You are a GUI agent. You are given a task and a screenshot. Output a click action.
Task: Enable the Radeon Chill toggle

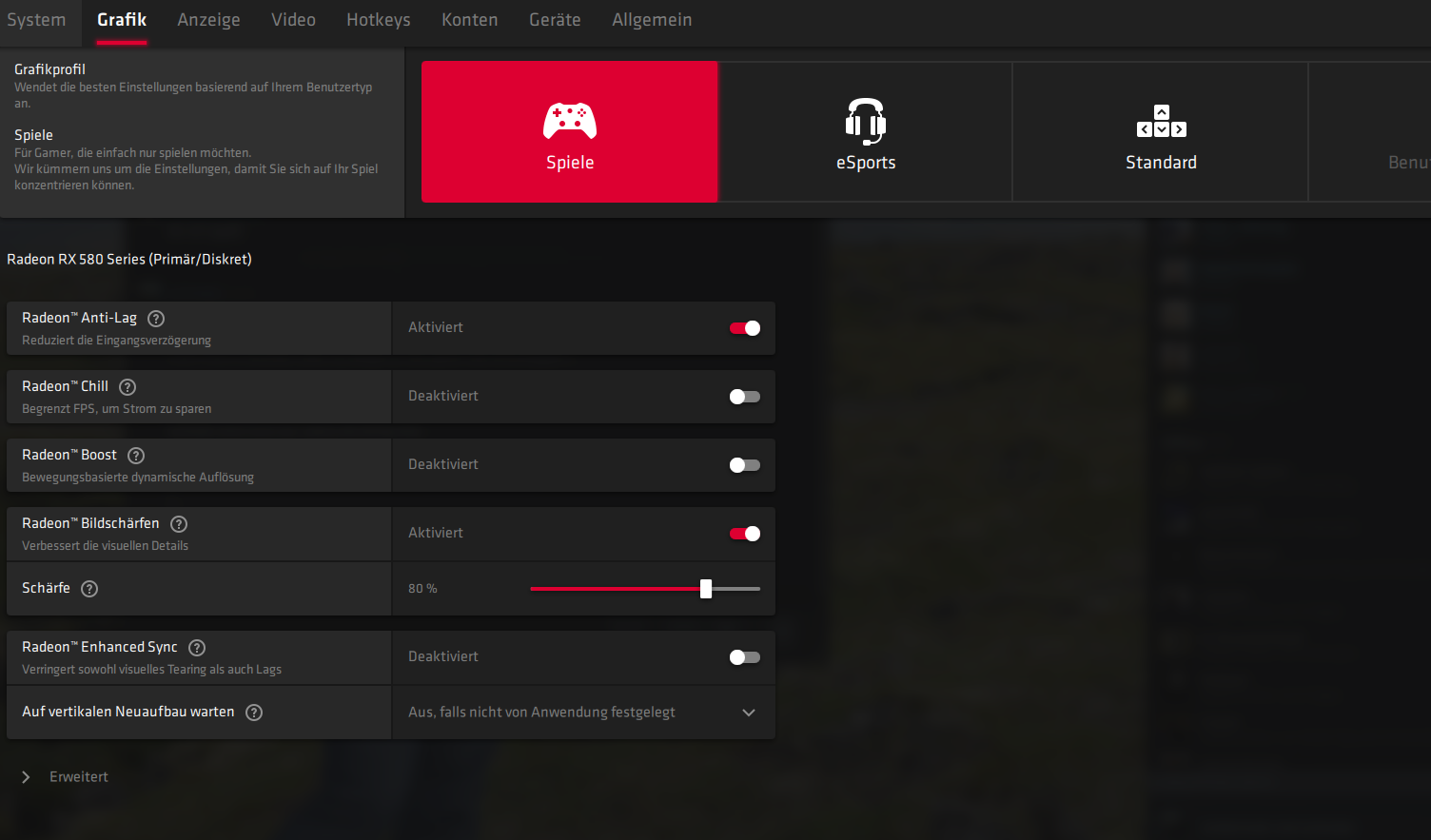[745, 397]
